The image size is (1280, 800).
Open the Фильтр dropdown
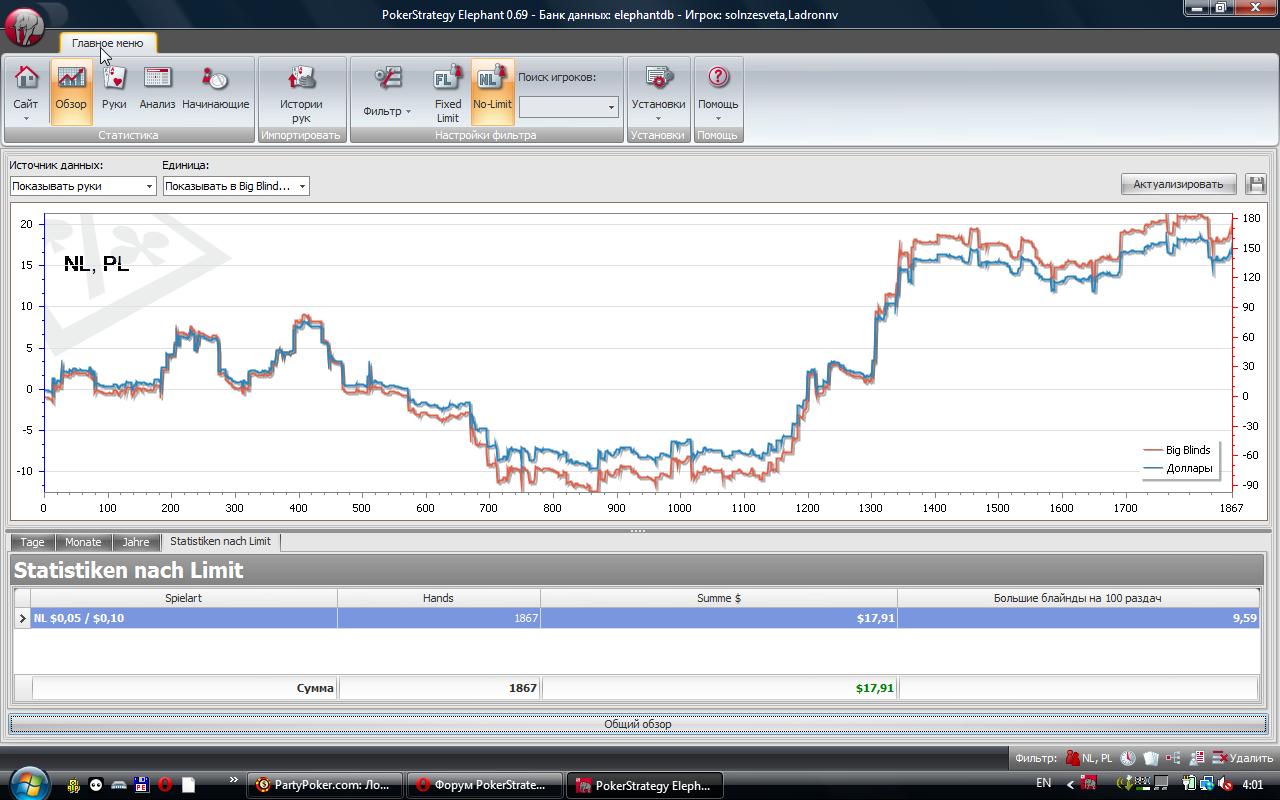click(387, 91)
